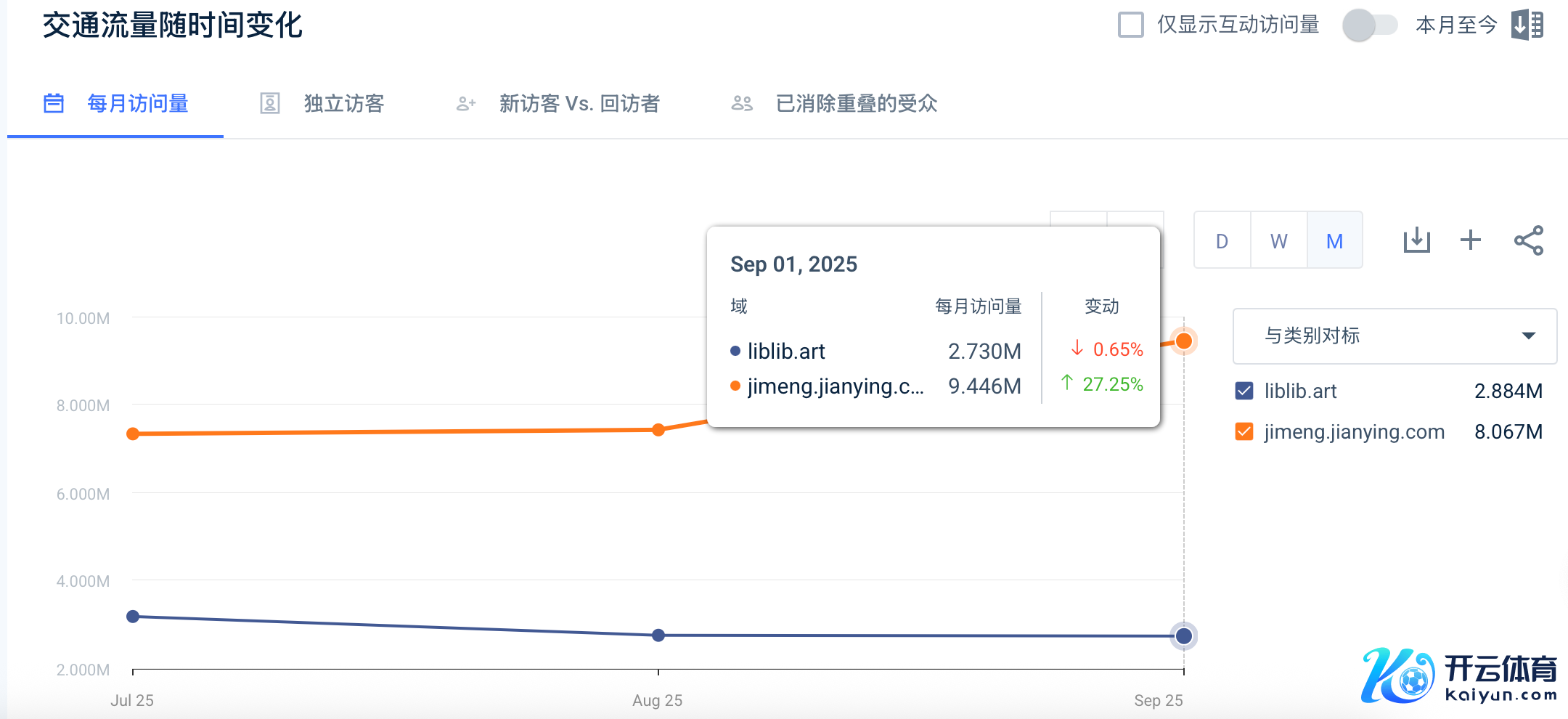Toggle the 本月至今 switch on
The width and height of the screenshot is (1568, 719).
point(1372,25)
